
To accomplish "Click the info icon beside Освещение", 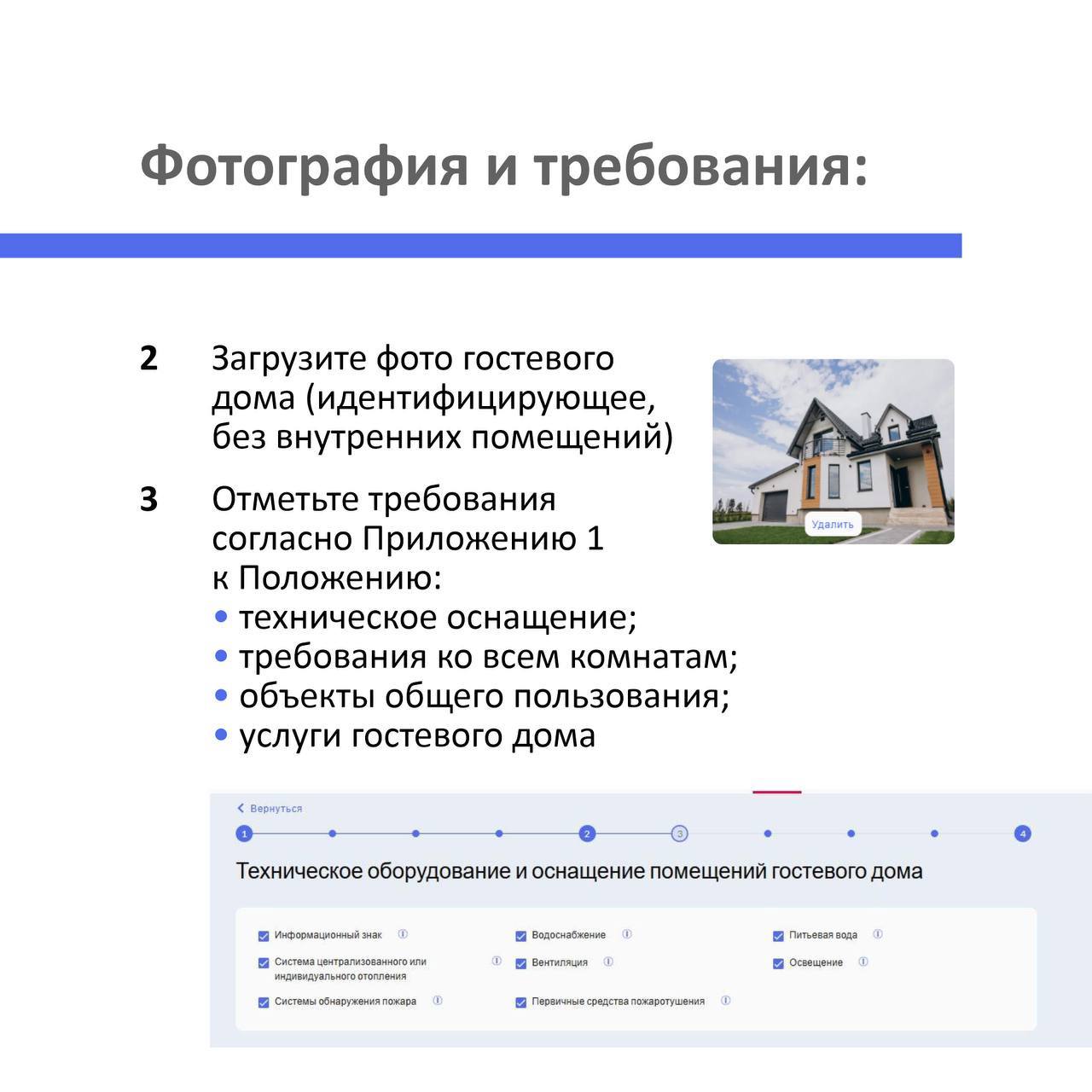I will click(863, 961).
